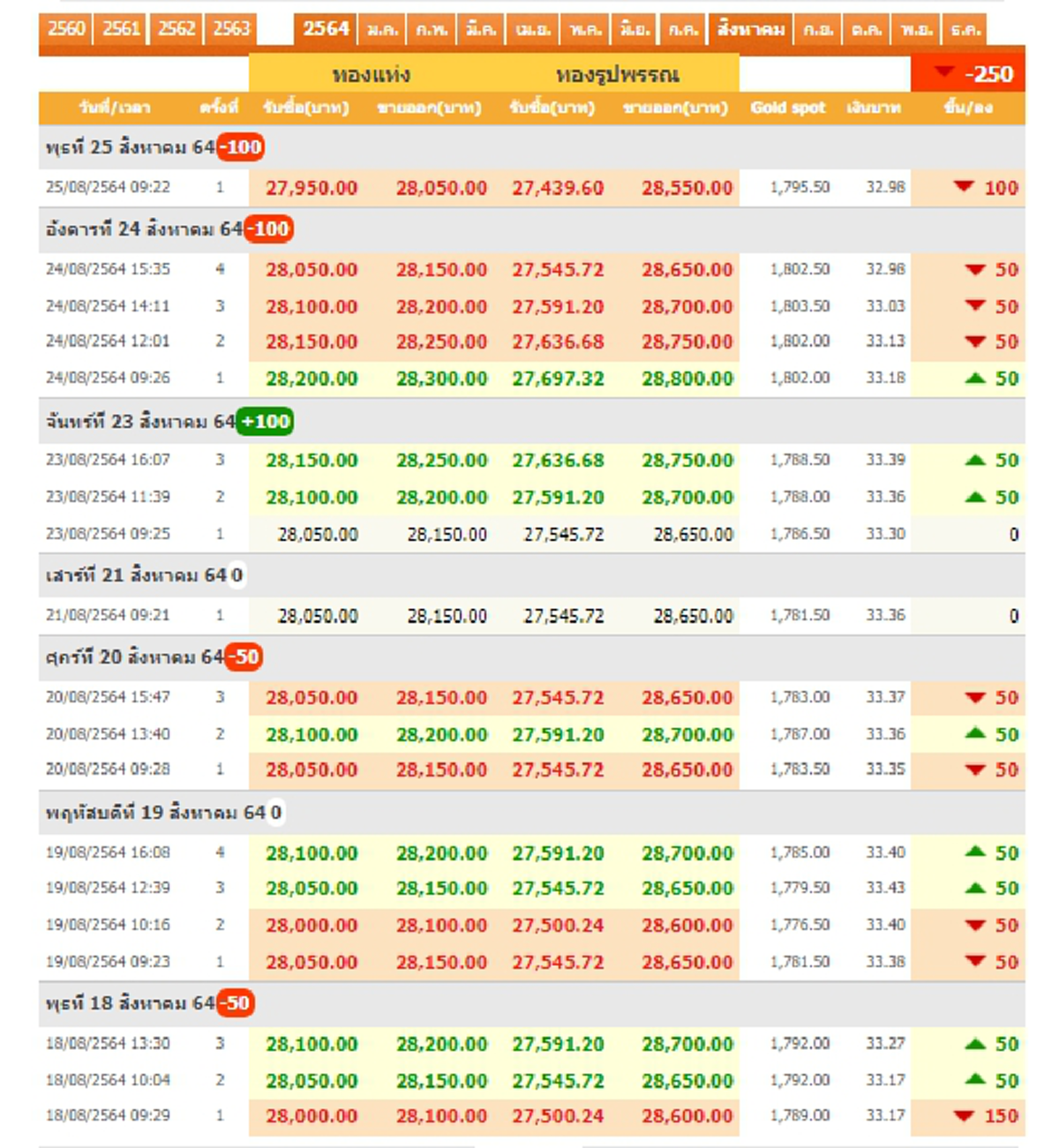1059x1148 pixels.
Task: Click the 27,439.60 price cell
Action: [558, 188]
